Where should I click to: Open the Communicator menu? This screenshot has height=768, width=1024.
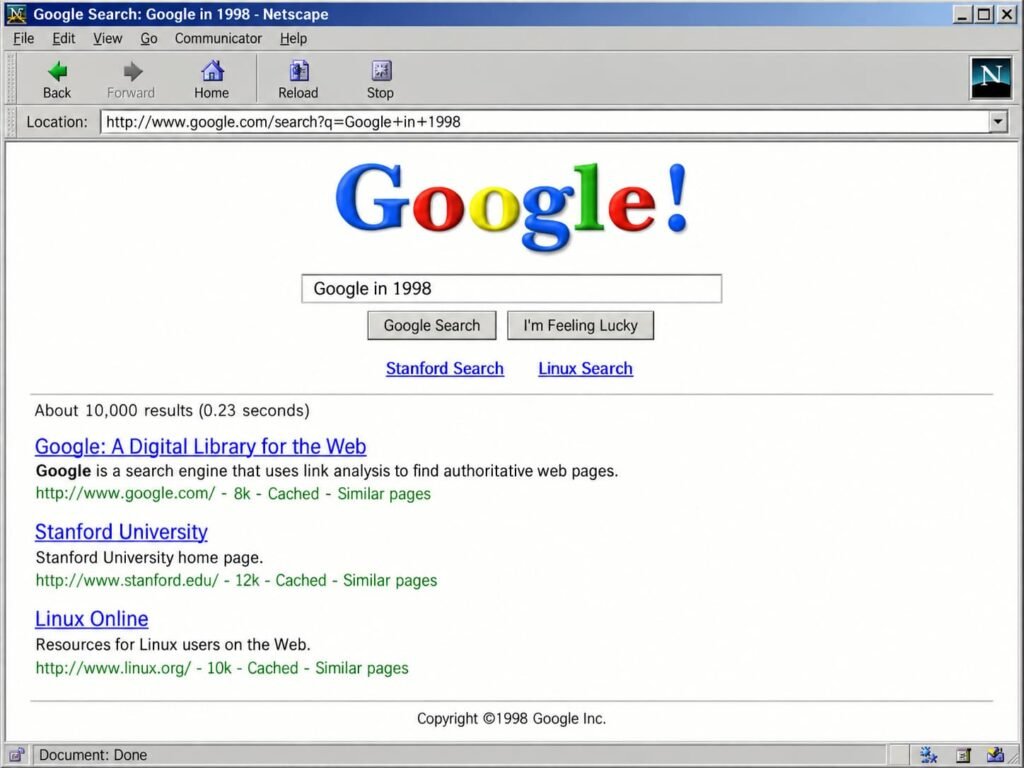point(218,39)
